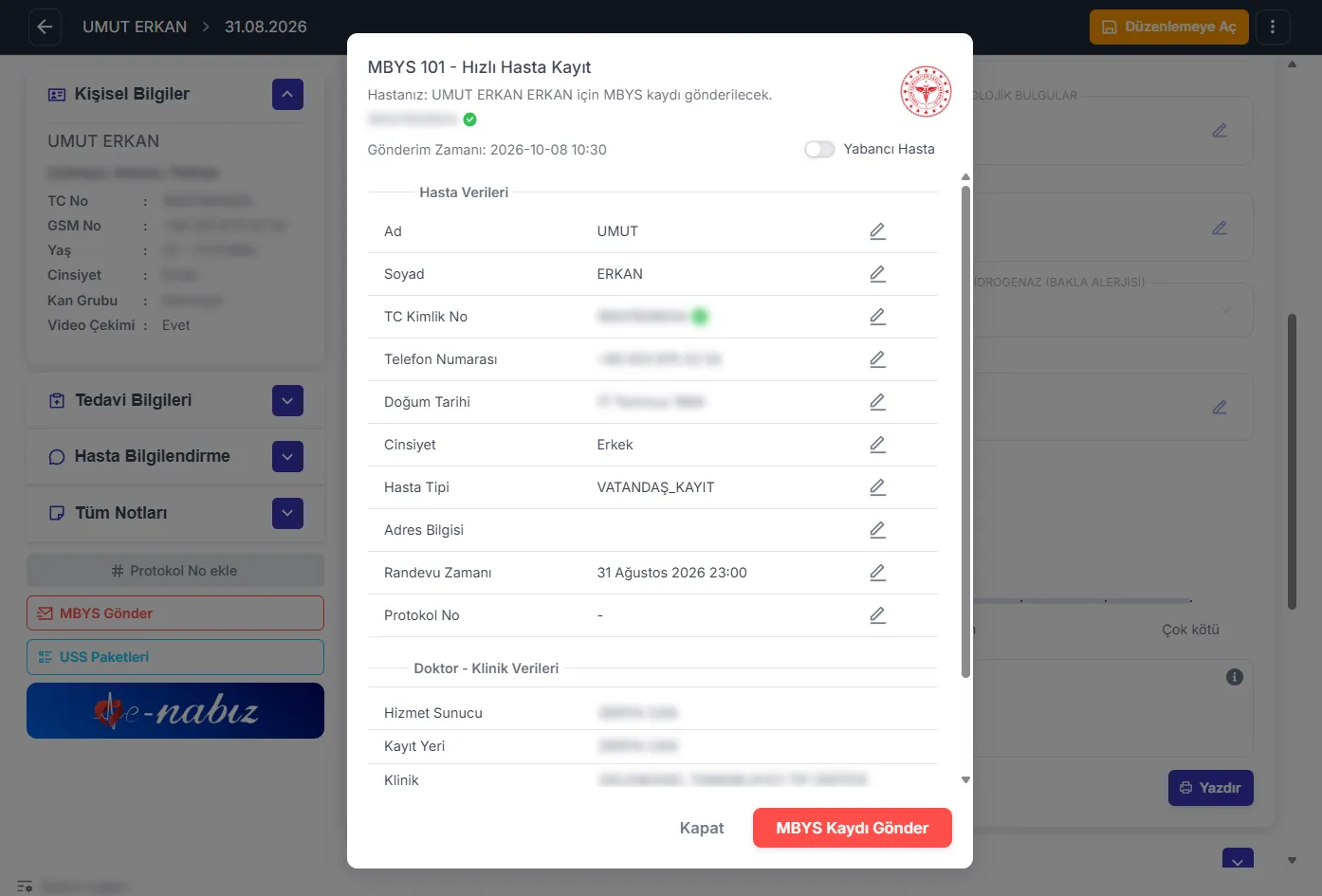The image size is (1322, 896).
Task: Click the e-nabız banner
Action: point(175,711)
